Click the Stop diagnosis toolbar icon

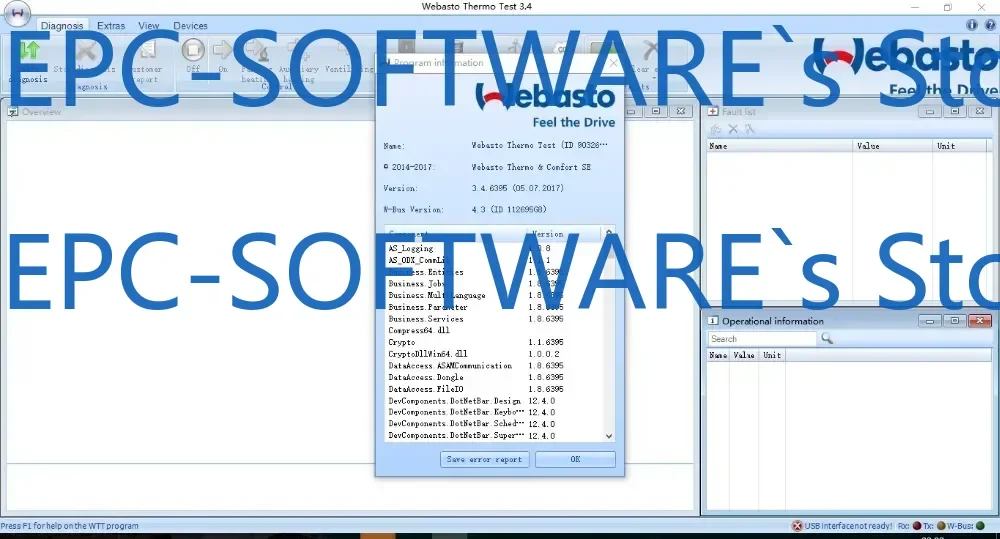86,51
